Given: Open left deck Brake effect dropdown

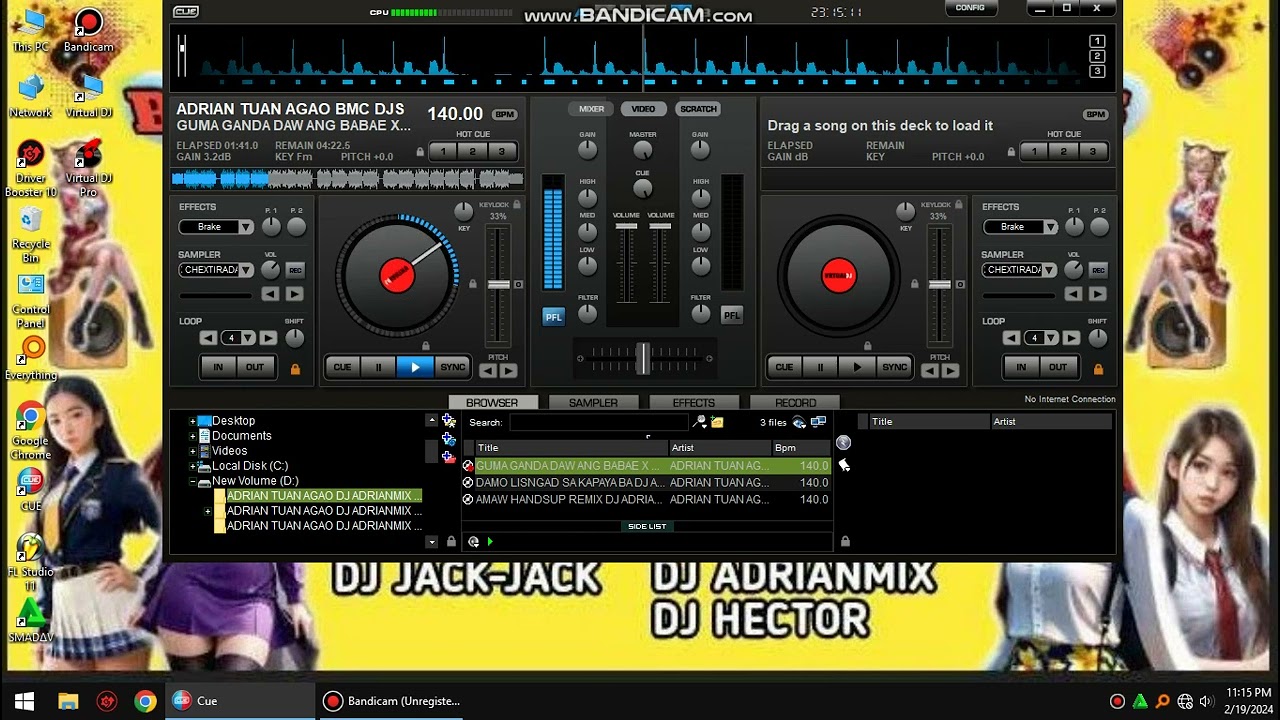Looking at the screenshot, I should (x=246, y=227).
